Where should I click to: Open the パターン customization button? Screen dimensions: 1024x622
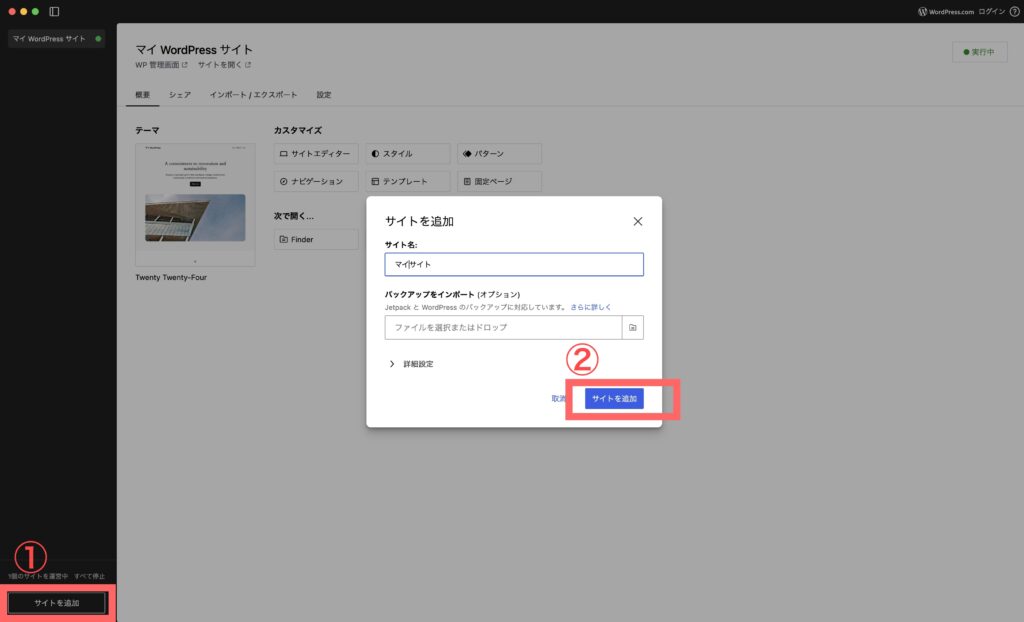coord(499,154)
